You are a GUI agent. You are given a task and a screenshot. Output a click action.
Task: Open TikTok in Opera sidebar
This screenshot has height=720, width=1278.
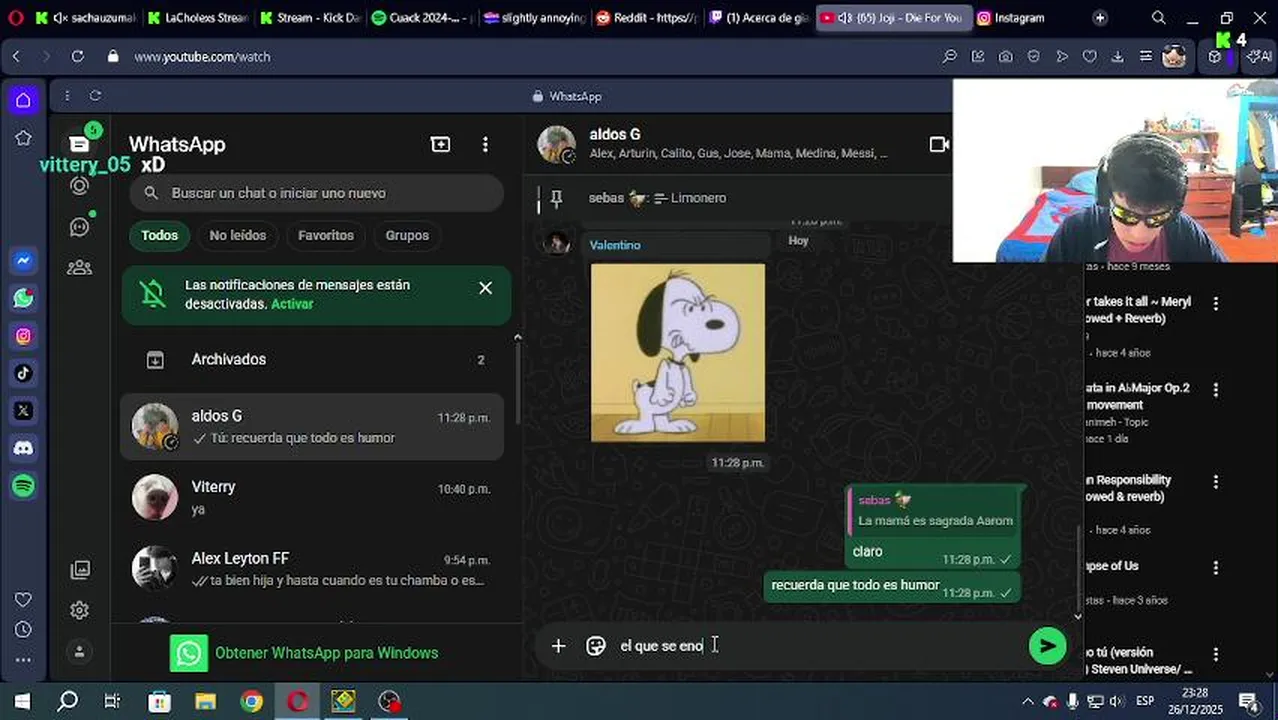23,373
